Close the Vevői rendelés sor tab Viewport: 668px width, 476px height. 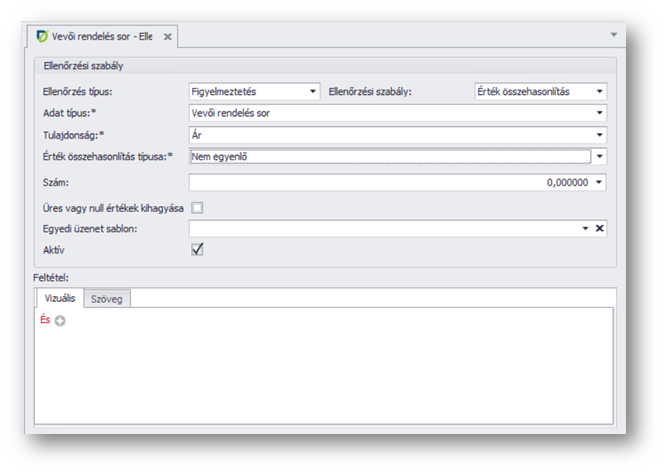[168, 37]
